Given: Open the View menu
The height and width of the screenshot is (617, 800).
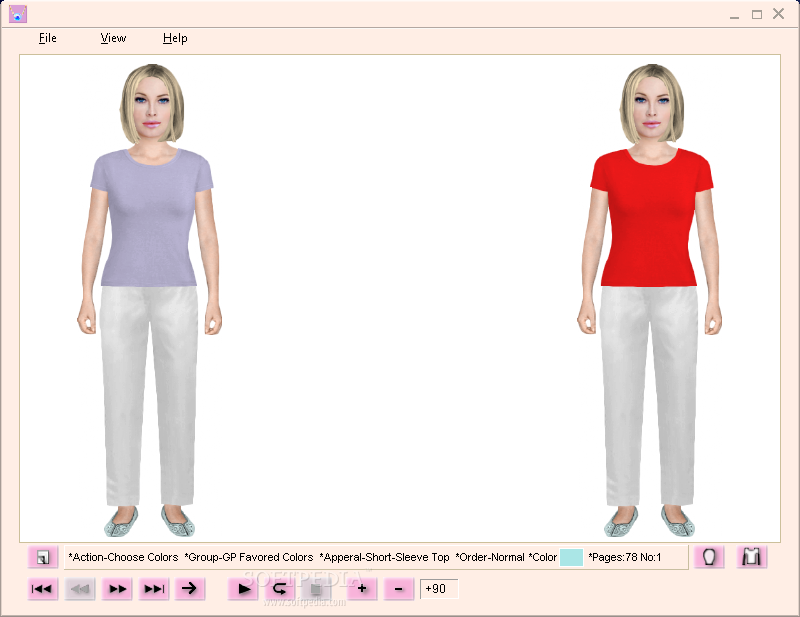Looking at the screenshot, I should (x=113, y=38).
